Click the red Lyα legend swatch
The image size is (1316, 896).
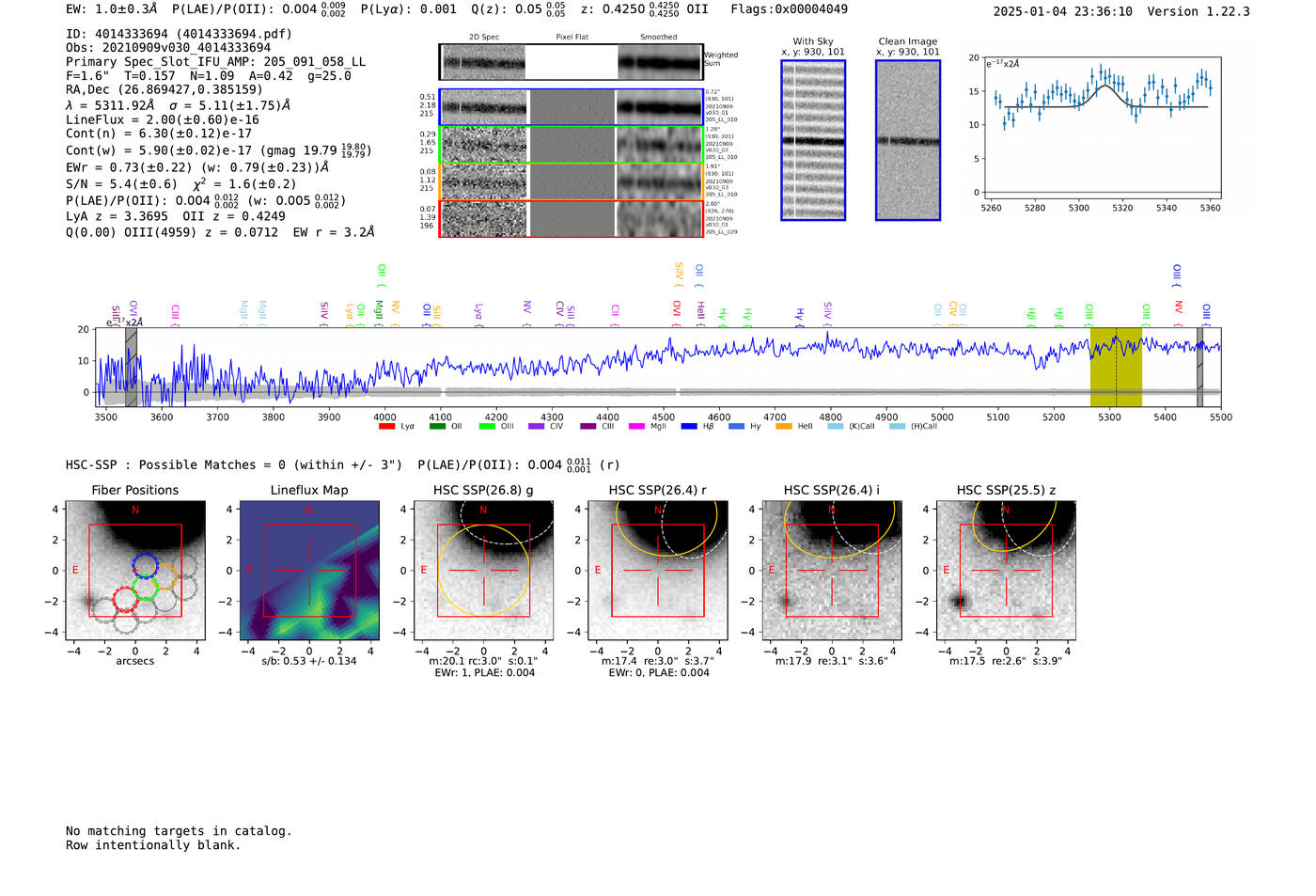point(386,427)
